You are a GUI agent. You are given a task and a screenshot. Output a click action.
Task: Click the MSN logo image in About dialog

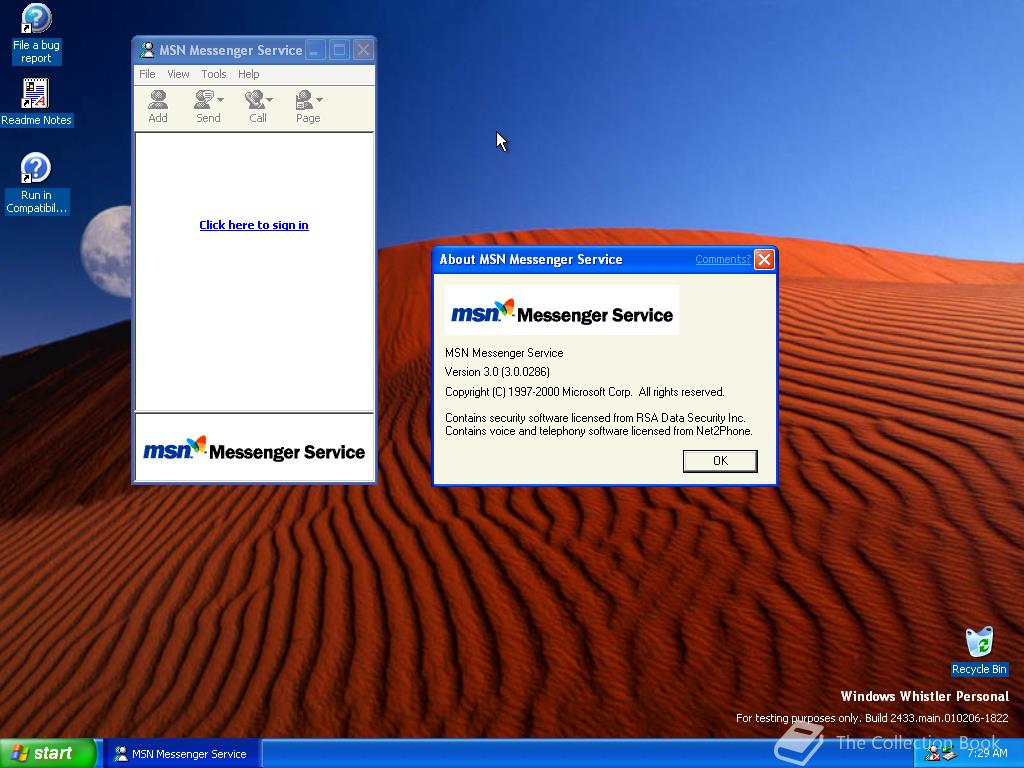pos(562,311)
